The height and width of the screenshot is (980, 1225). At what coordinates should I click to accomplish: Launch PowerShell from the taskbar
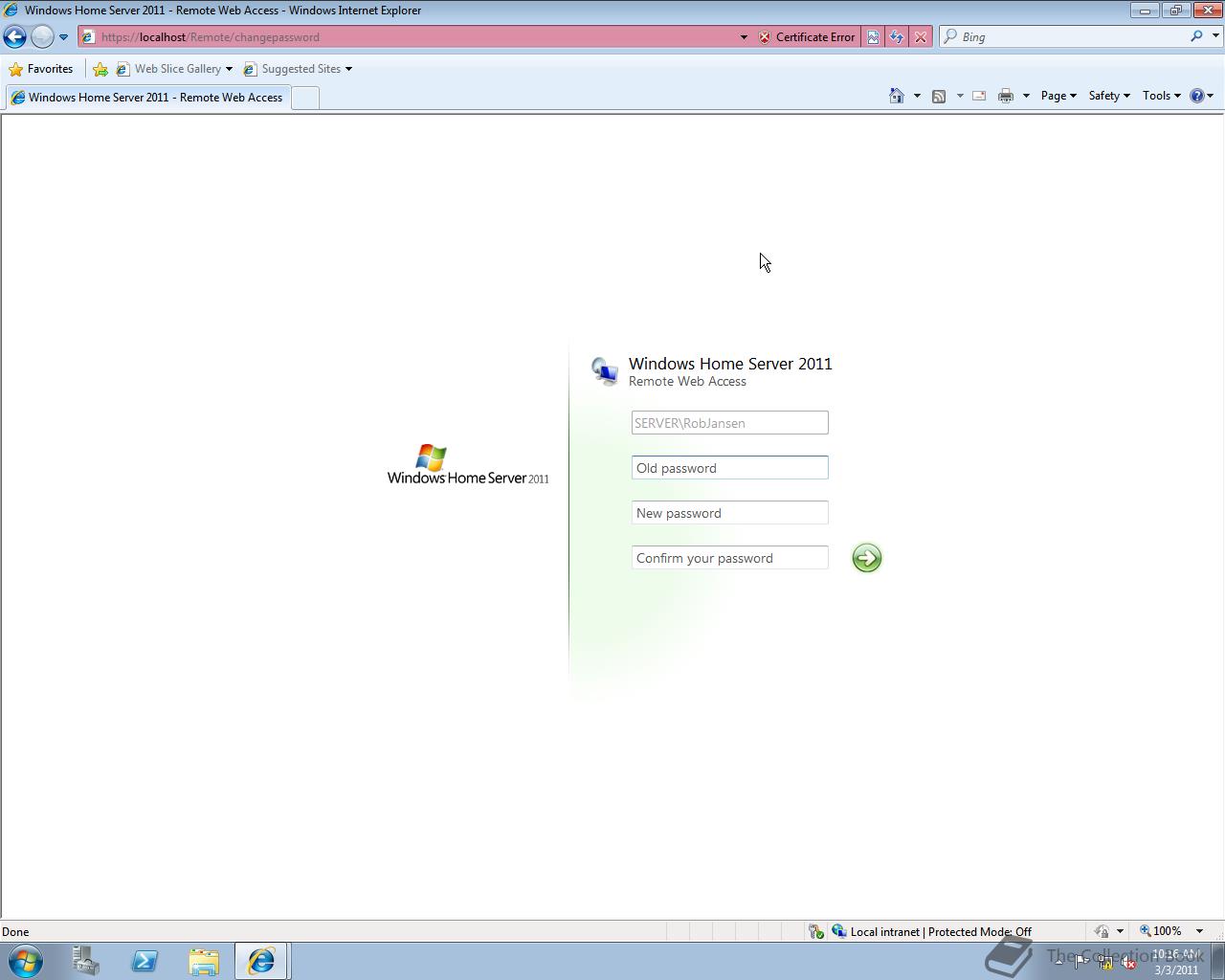pyautogui.click(x=145, y=961)
